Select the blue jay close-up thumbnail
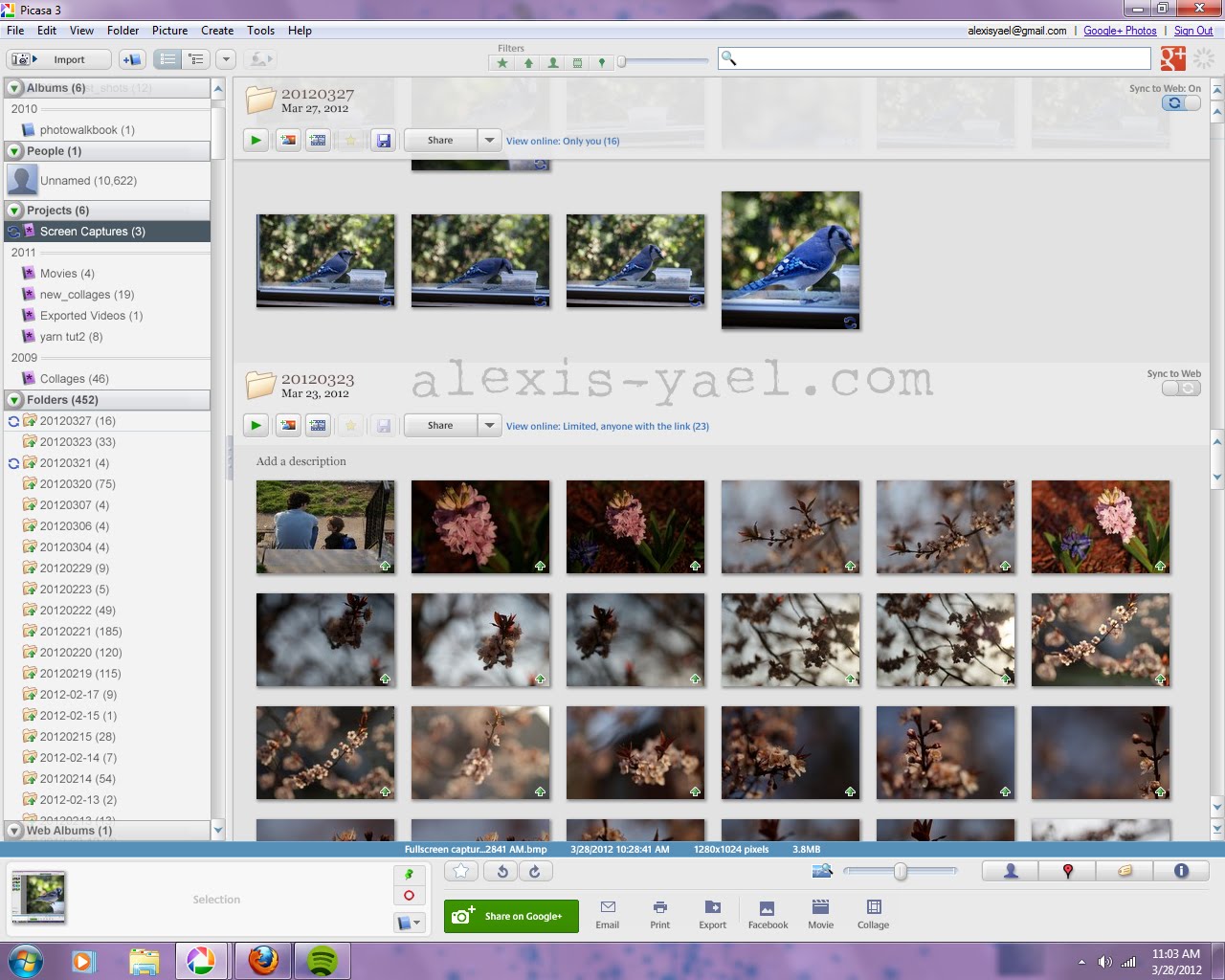 [791, 260]
